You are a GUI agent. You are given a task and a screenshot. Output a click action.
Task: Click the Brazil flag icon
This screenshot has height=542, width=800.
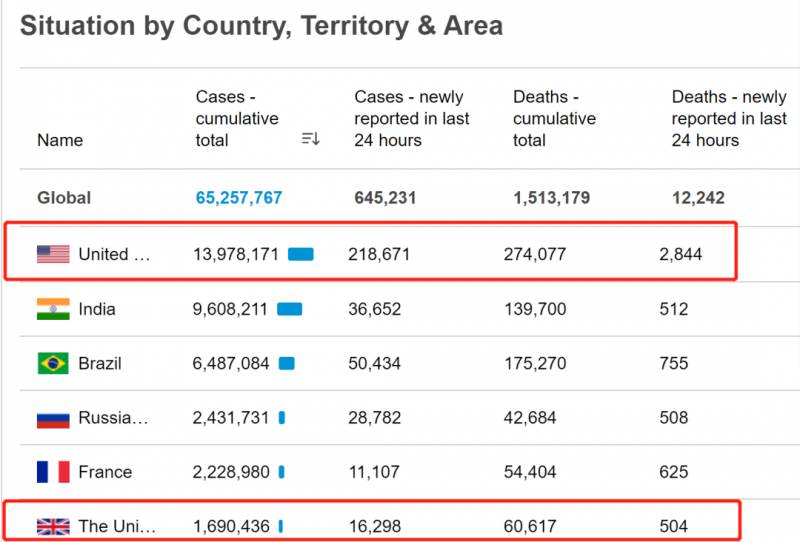tap(53, 363)
